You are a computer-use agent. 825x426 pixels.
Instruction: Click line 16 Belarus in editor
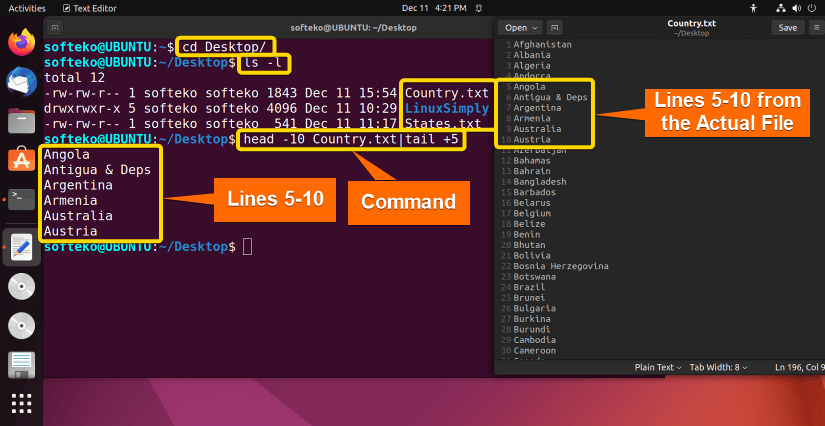(532, 202)
